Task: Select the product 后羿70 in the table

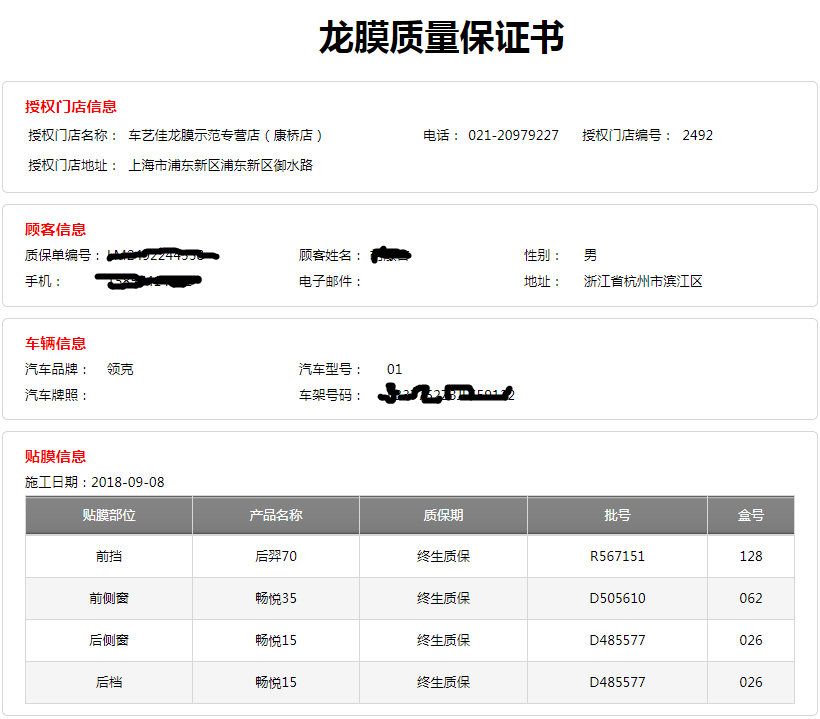Action: pyautogui.click(x=274, y=556)
